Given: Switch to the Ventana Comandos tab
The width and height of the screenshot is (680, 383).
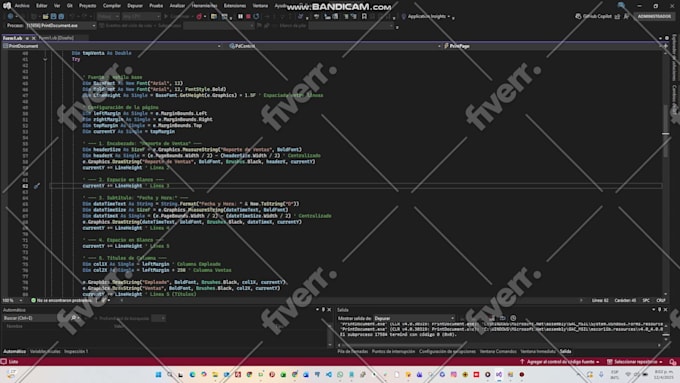Looking at the screenshot, I should [498, 351].
